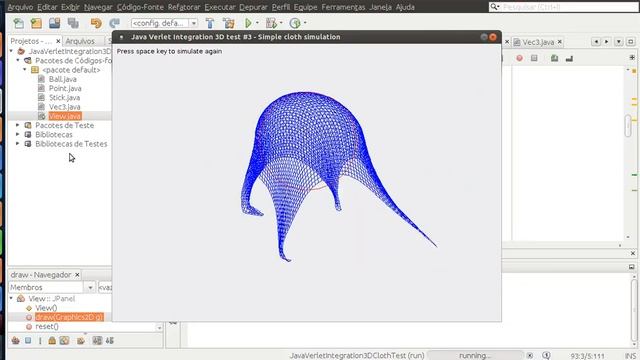The height and width of the screenshot is (360, 640).
Task: Open the Debug Project dropdown arrow
Action: (281, 23)
